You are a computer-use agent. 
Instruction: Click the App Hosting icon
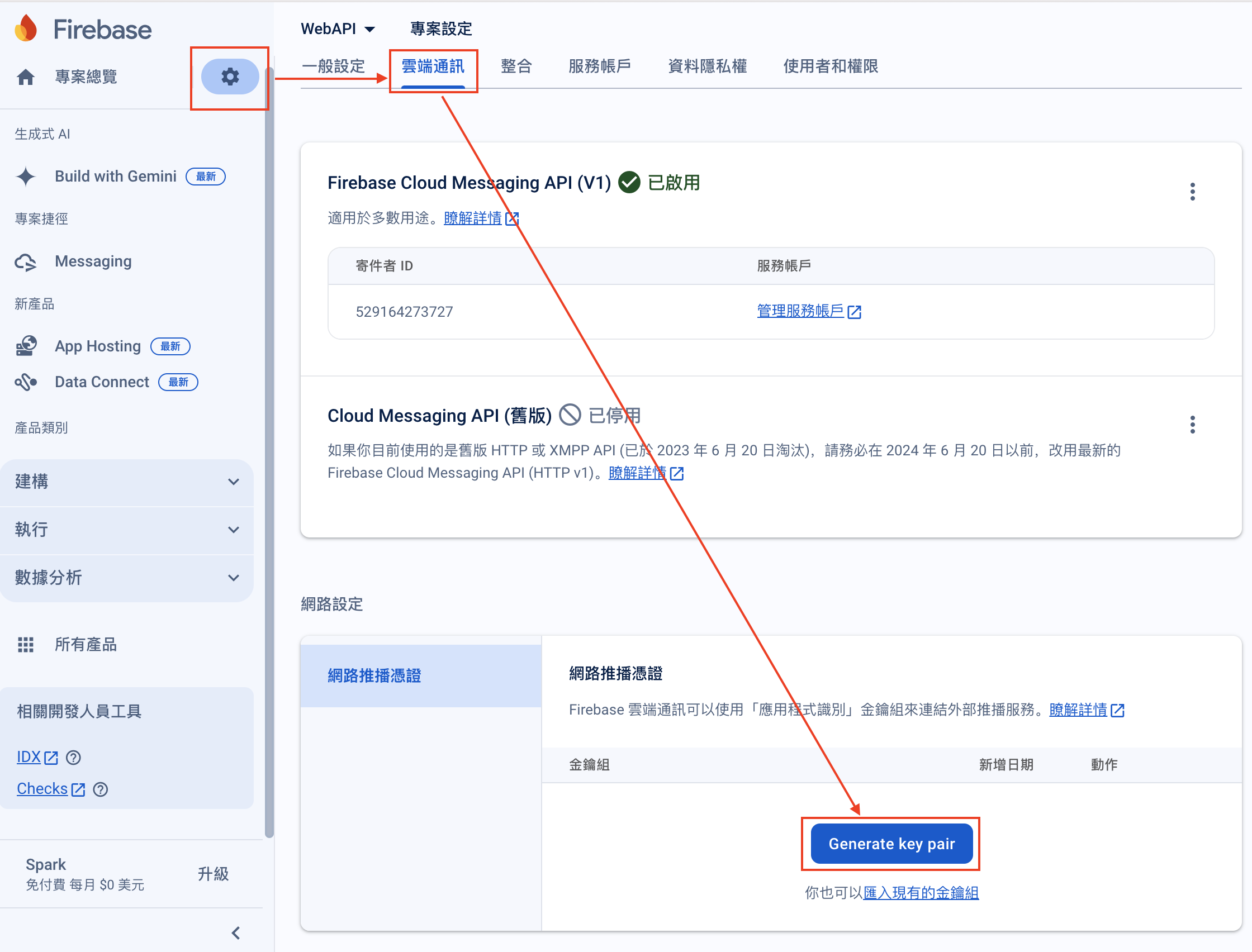[x=26, y=346]
